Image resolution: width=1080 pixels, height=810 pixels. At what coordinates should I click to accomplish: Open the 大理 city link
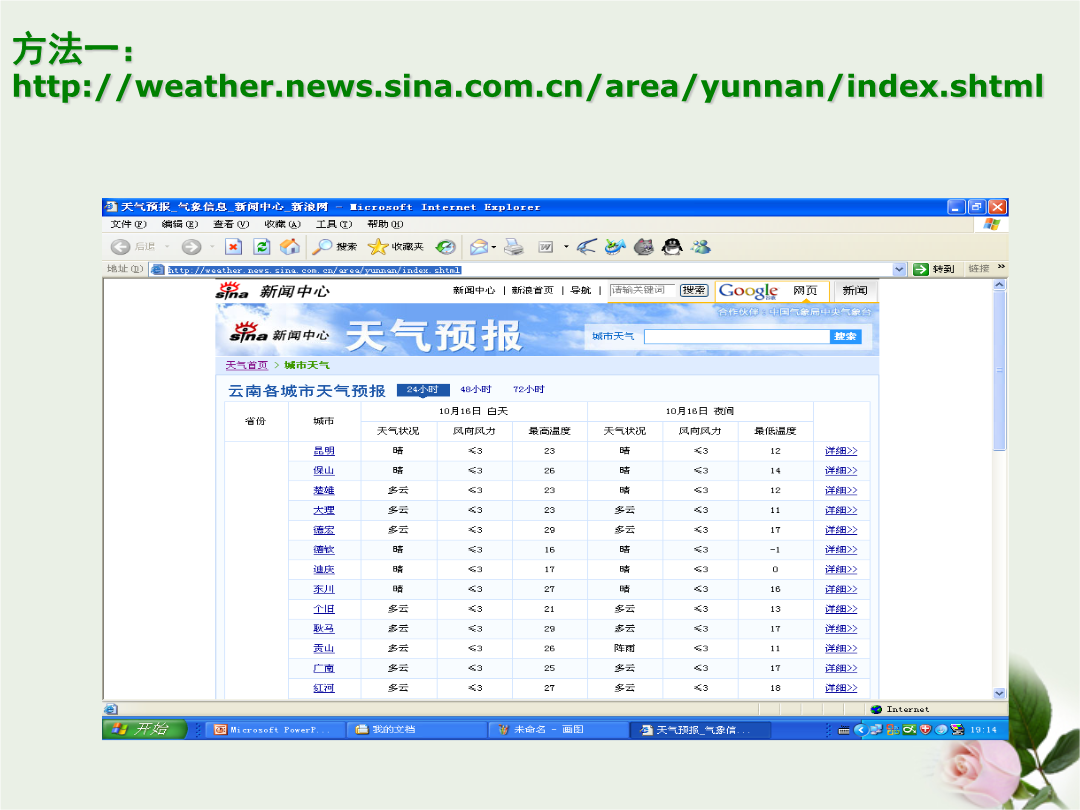point(324,510)
